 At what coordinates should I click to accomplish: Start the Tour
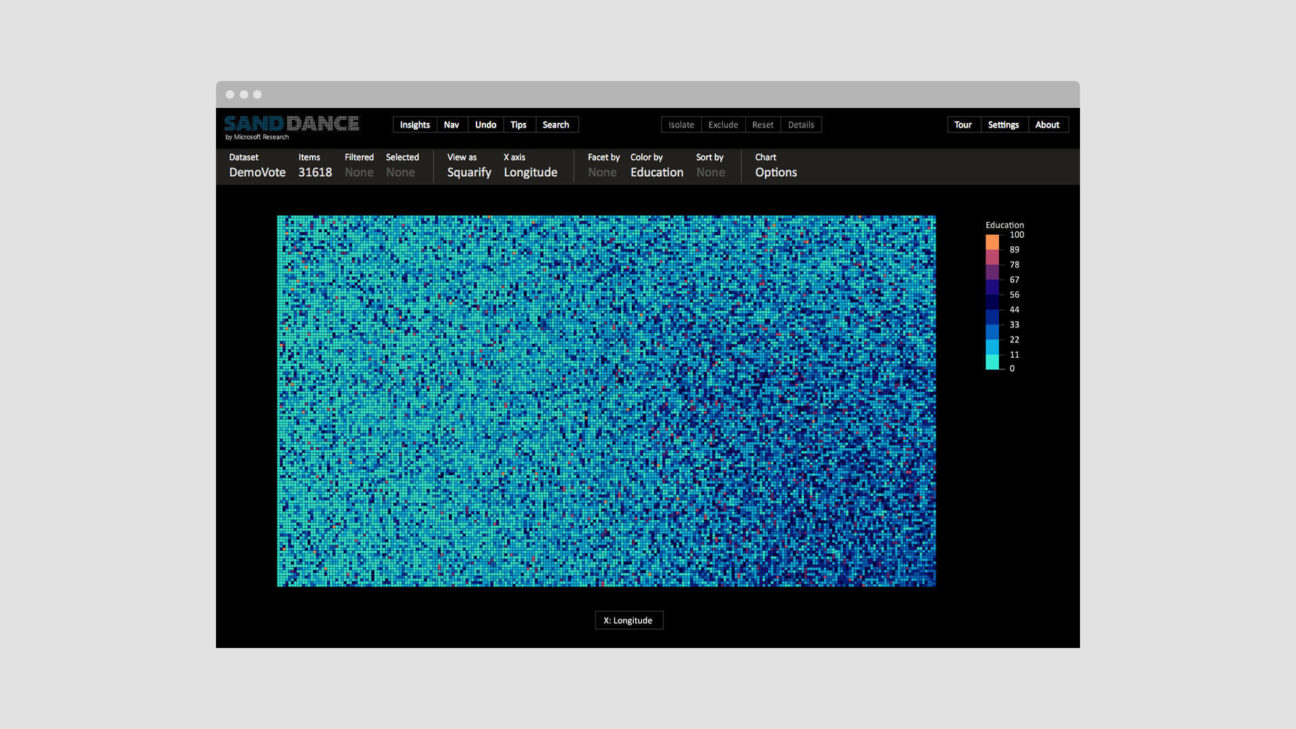pyautogui.click(x=963, y=125)
